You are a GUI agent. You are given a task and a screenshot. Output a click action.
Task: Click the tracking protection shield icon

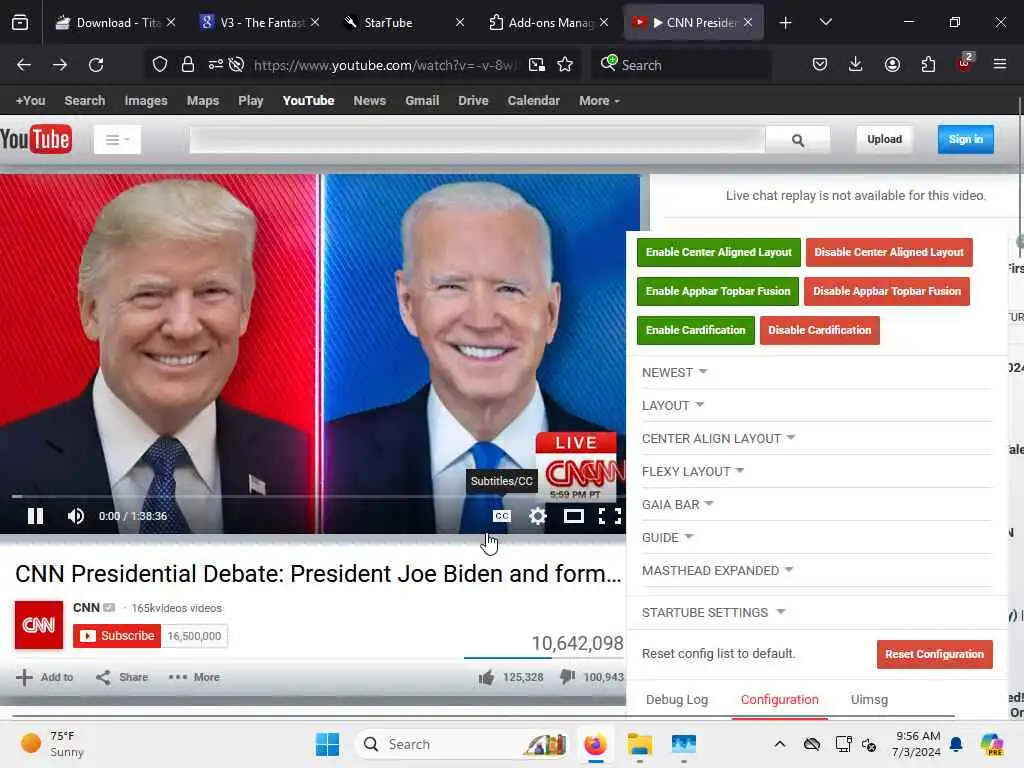click(160, 64)
